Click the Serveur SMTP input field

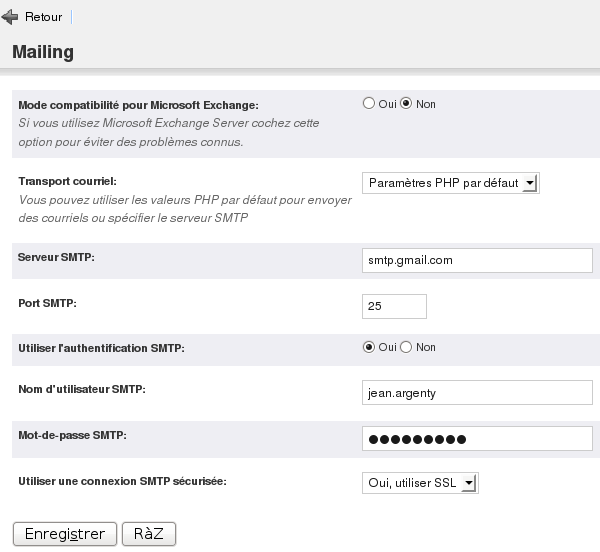[x=477, y=259]
